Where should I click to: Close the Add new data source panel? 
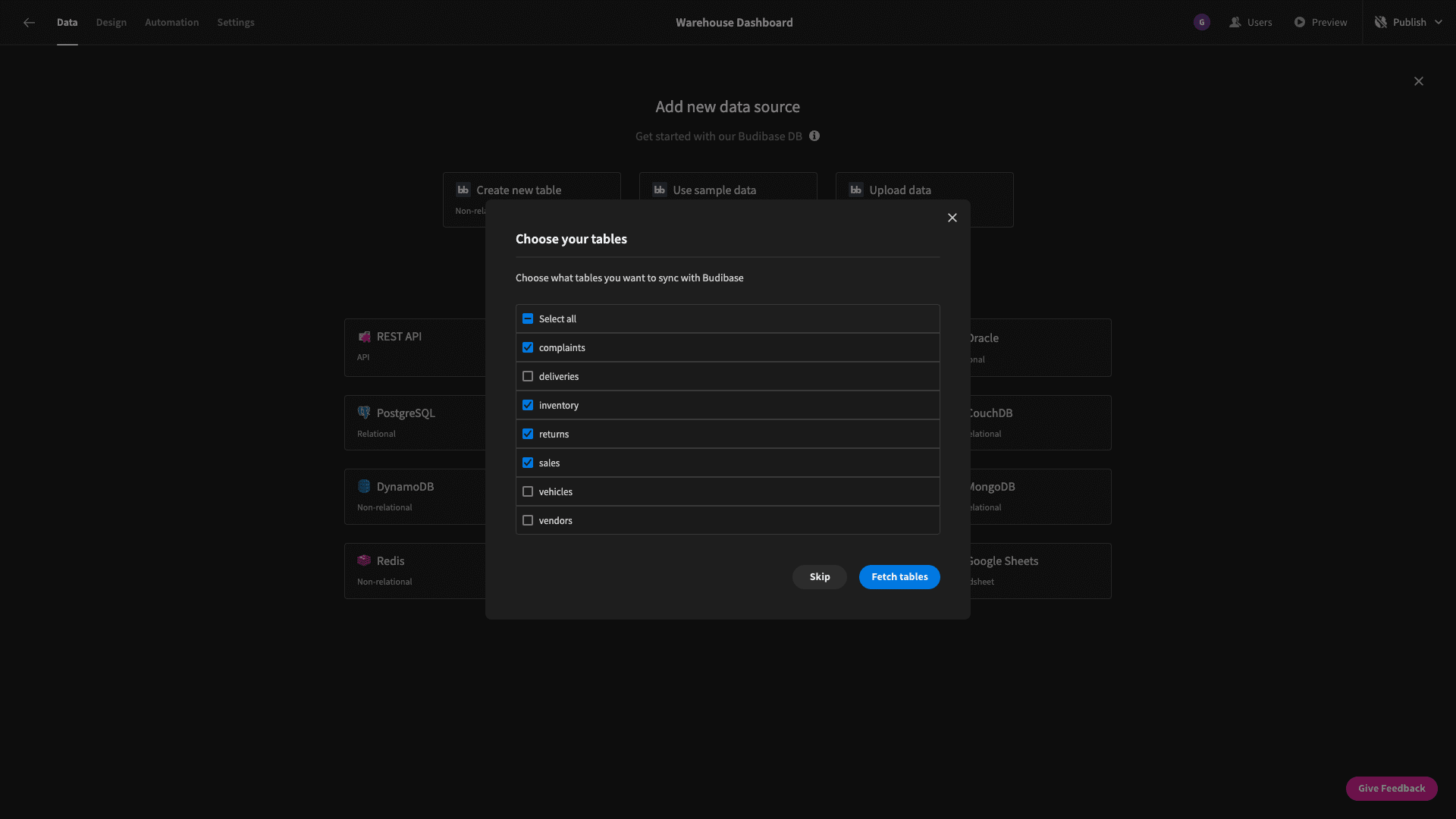tap(1418, 81)
